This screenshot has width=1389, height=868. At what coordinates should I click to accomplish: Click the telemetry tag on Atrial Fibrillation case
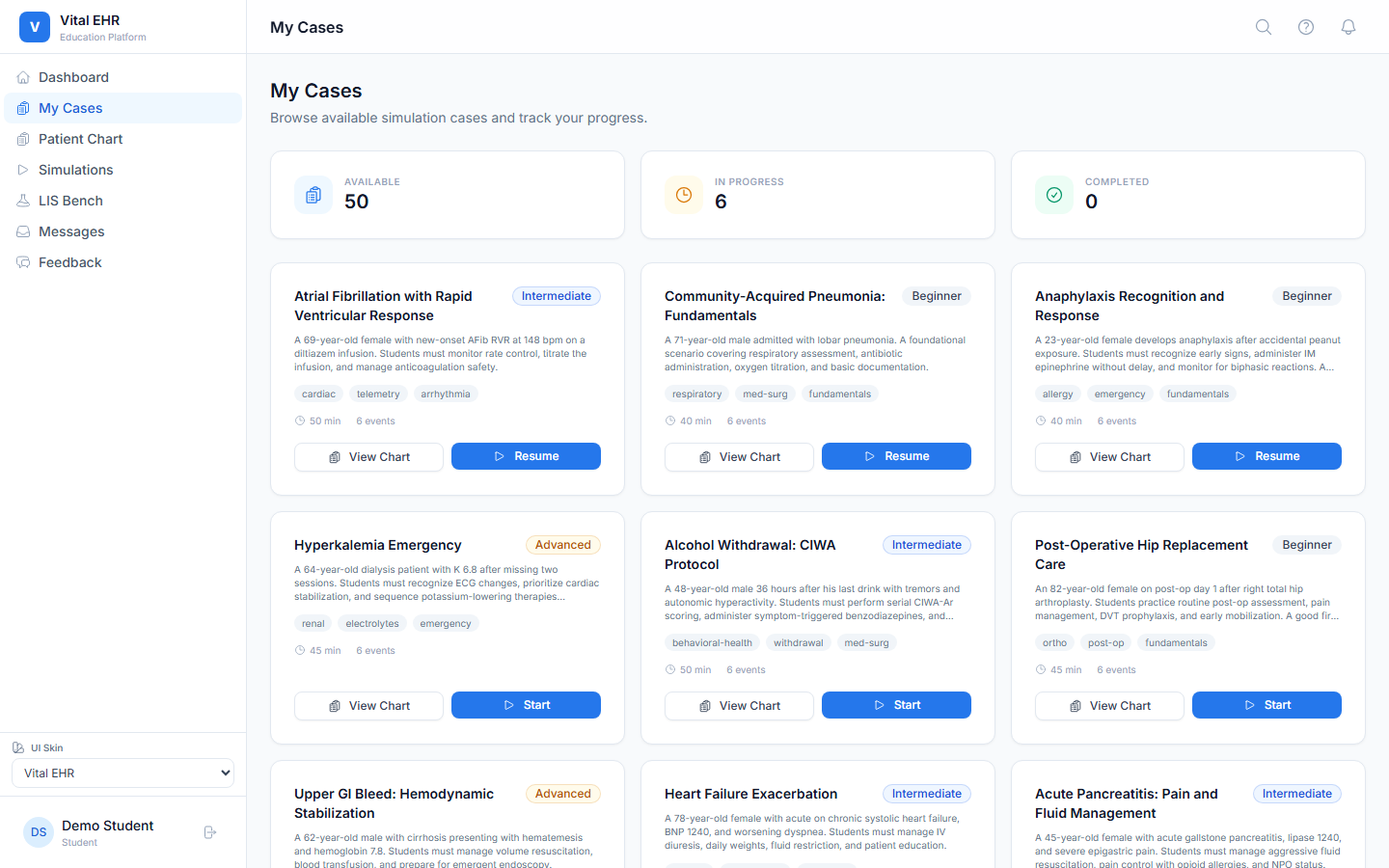(x=378, y=393)
